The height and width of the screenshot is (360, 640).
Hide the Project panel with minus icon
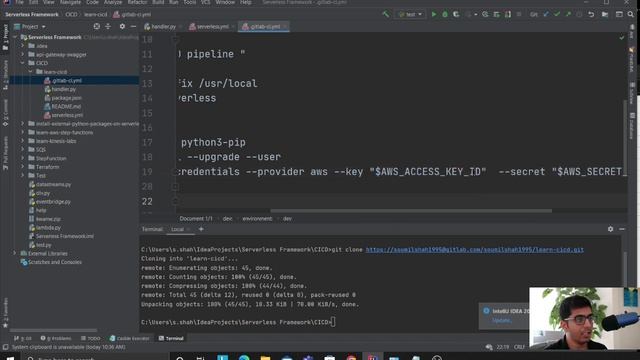pyautogui.click(x=133, y=27)
